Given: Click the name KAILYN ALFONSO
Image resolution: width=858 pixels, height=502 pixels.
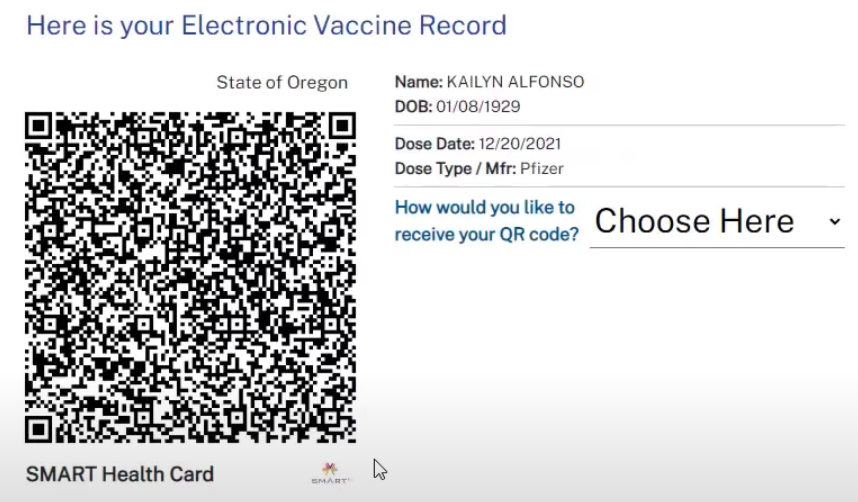Looking at the screenshot, I should (x=515, y=82).
